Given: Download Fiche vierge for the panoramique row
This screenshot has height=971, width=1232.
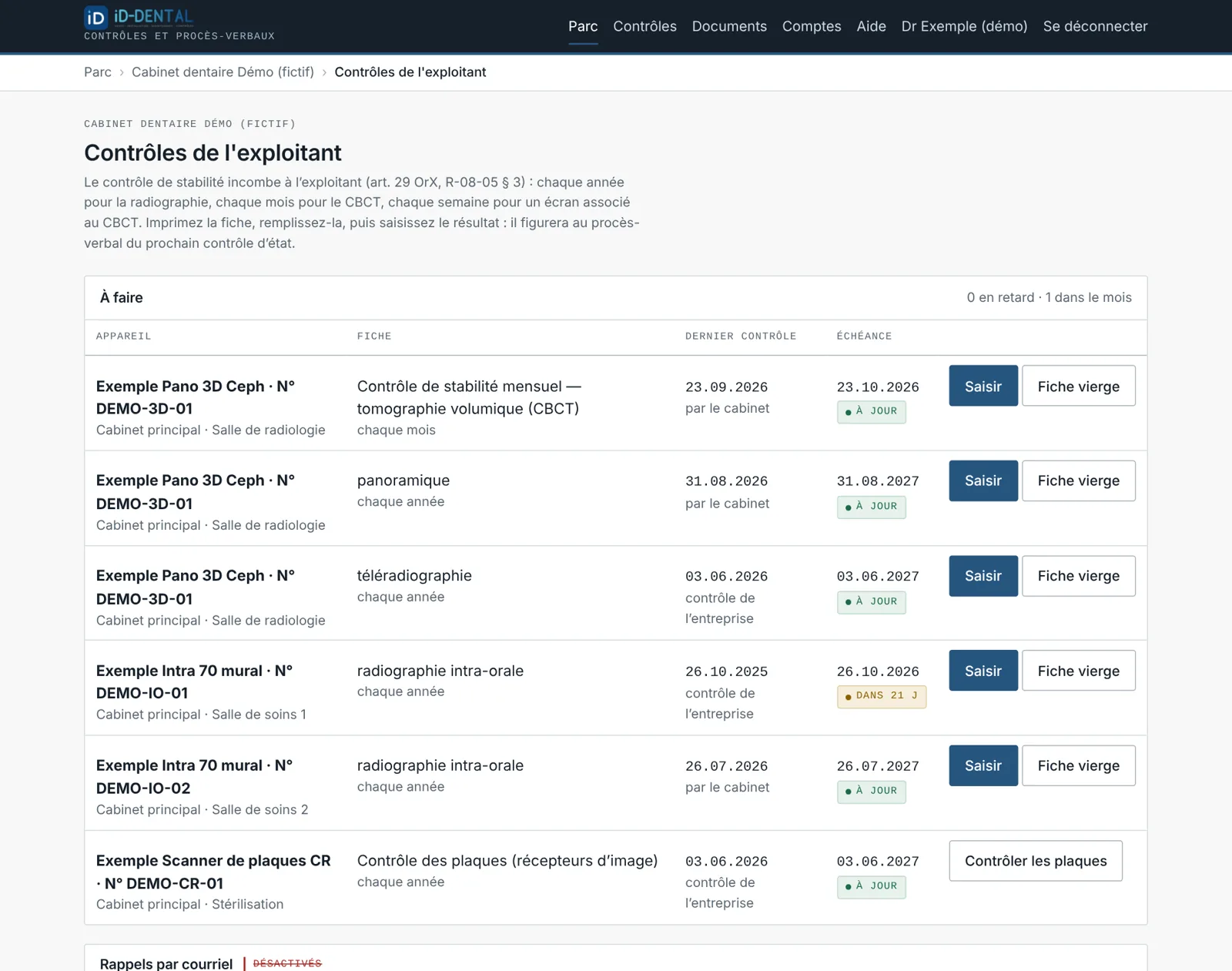Looking at the screenshot, I should [1078, 480].
